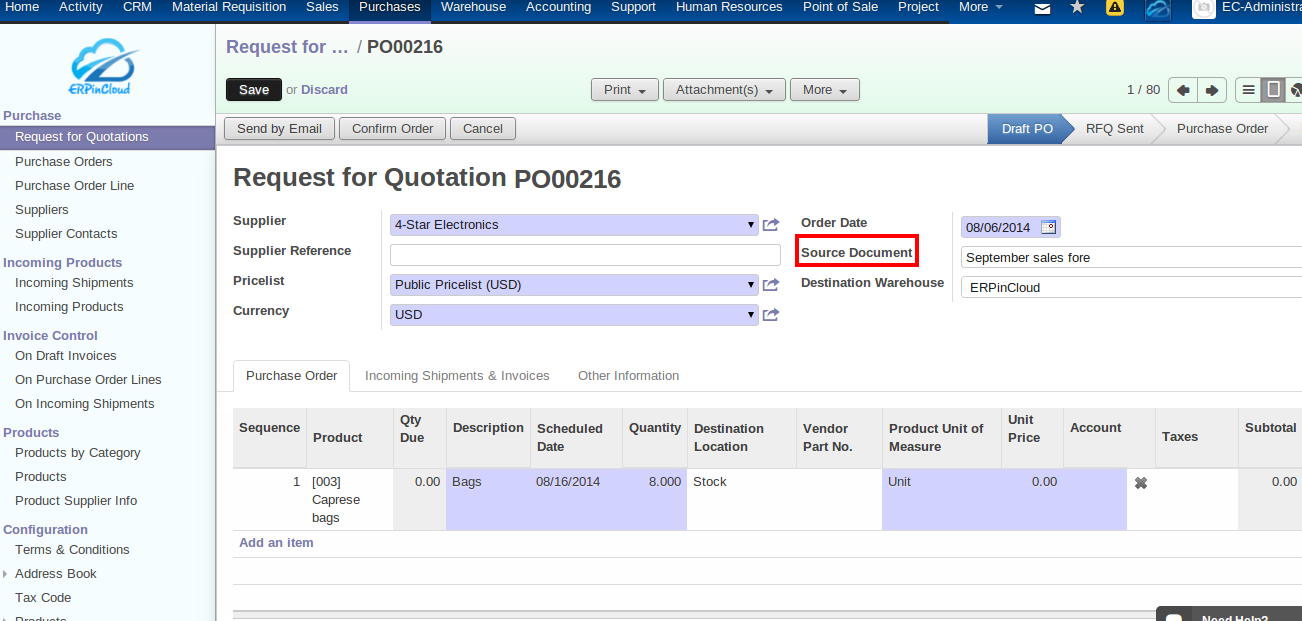Open Pricelist record external link icon
Image resolution: width=1302 pixels, height=621 pixels.
[x=770, y=285]
